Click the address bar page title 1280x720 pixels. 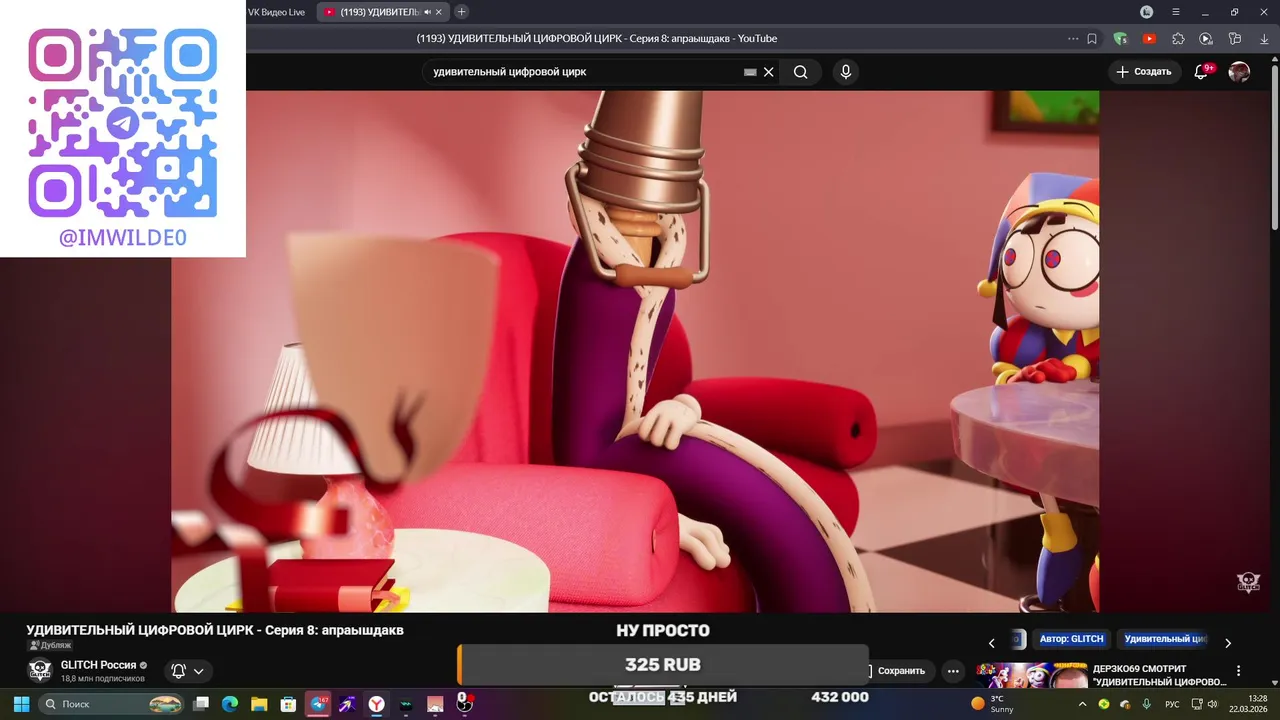coord(597,39)
